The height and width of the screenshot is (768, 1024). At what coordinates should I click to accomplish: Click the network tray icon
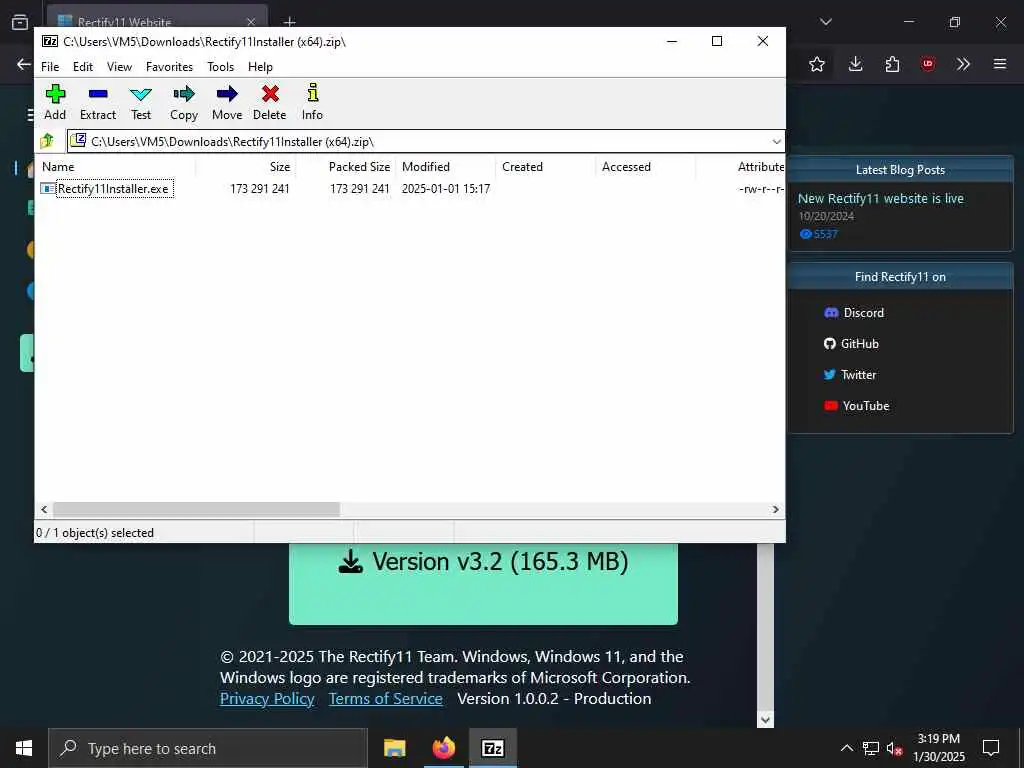871,748
